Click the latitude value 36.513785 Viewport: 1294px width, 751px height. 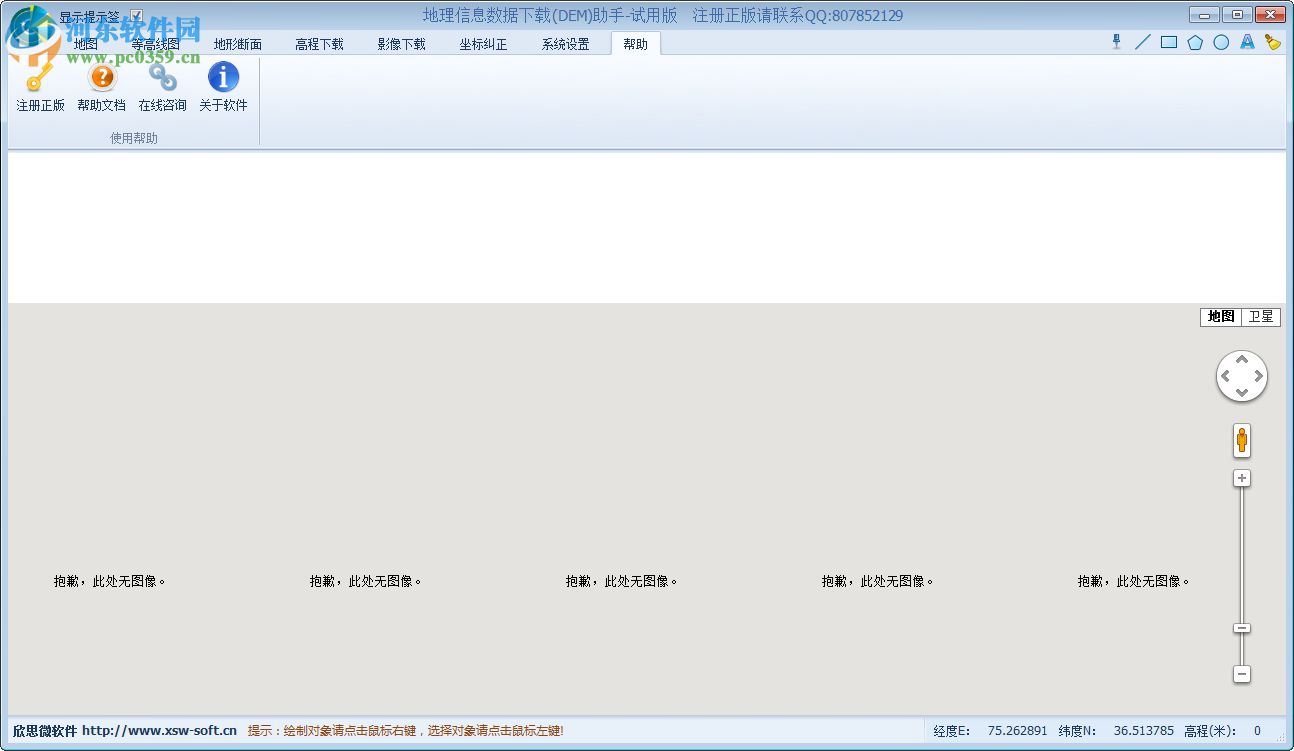pos(1143,731)
